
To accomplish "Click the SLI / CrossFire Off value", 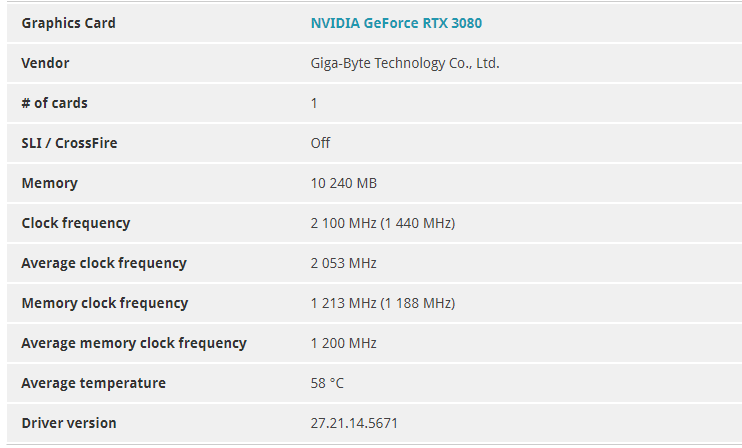I will pos(320,143).
